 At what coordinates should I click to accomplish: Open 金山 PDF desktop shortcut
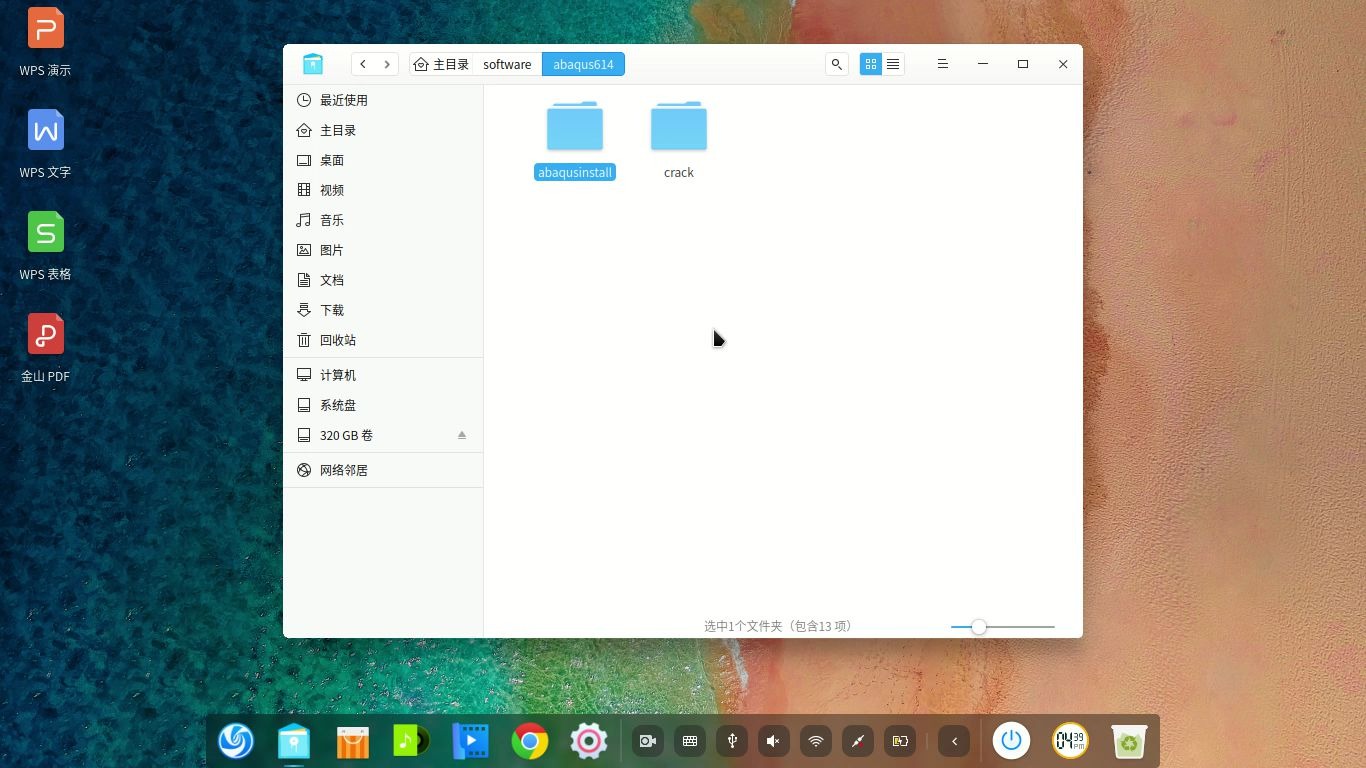(45, 347)
